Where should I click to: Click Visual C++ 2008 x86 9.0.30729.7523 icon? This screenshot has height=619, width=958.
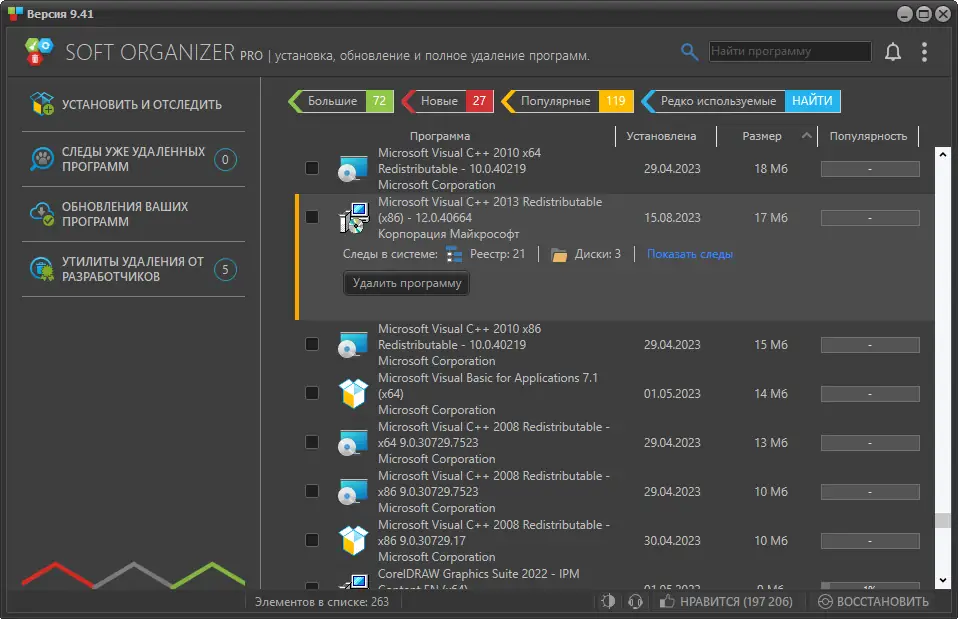[x=353, y=491]
